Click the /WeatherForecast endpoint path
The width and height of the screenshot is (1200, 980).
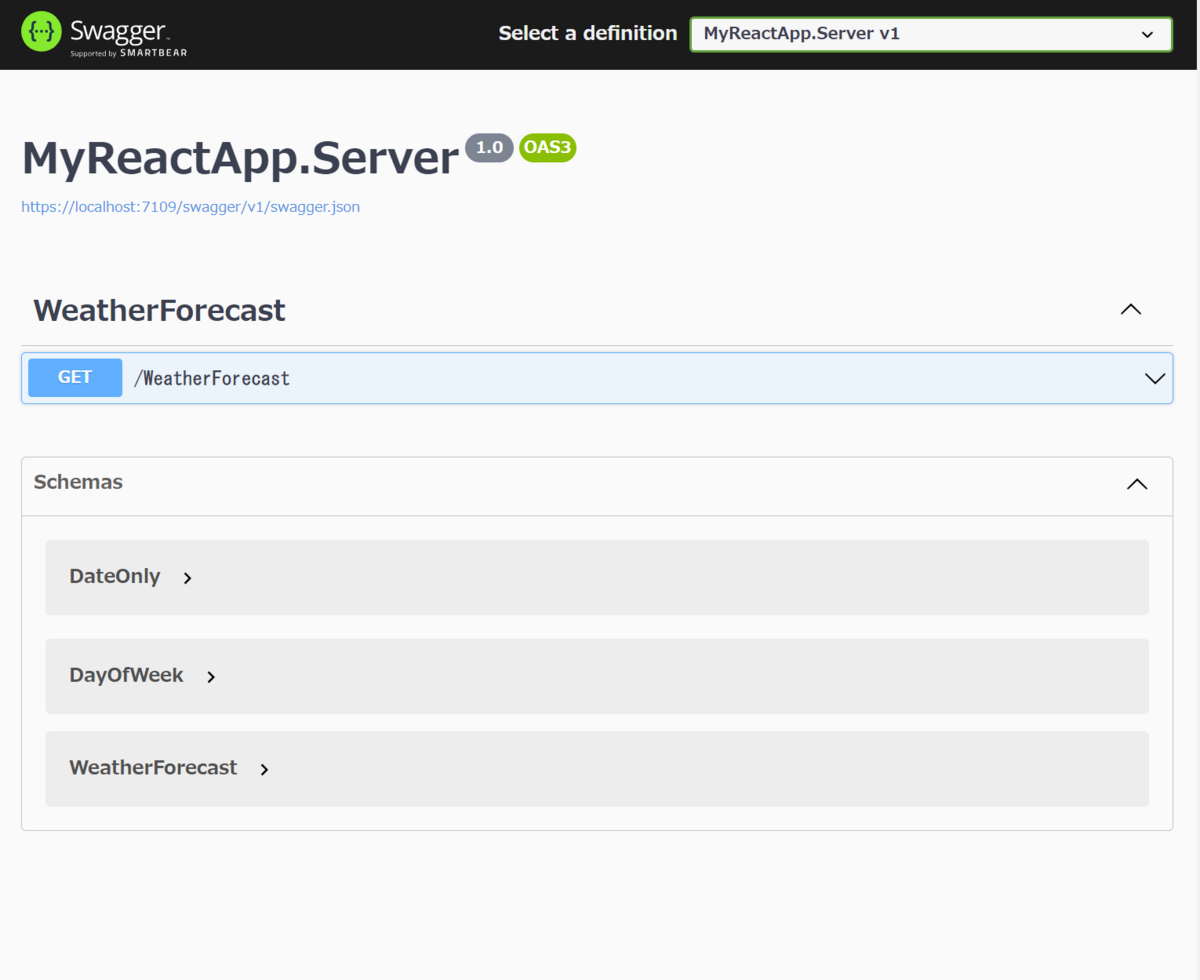[212, 378]
